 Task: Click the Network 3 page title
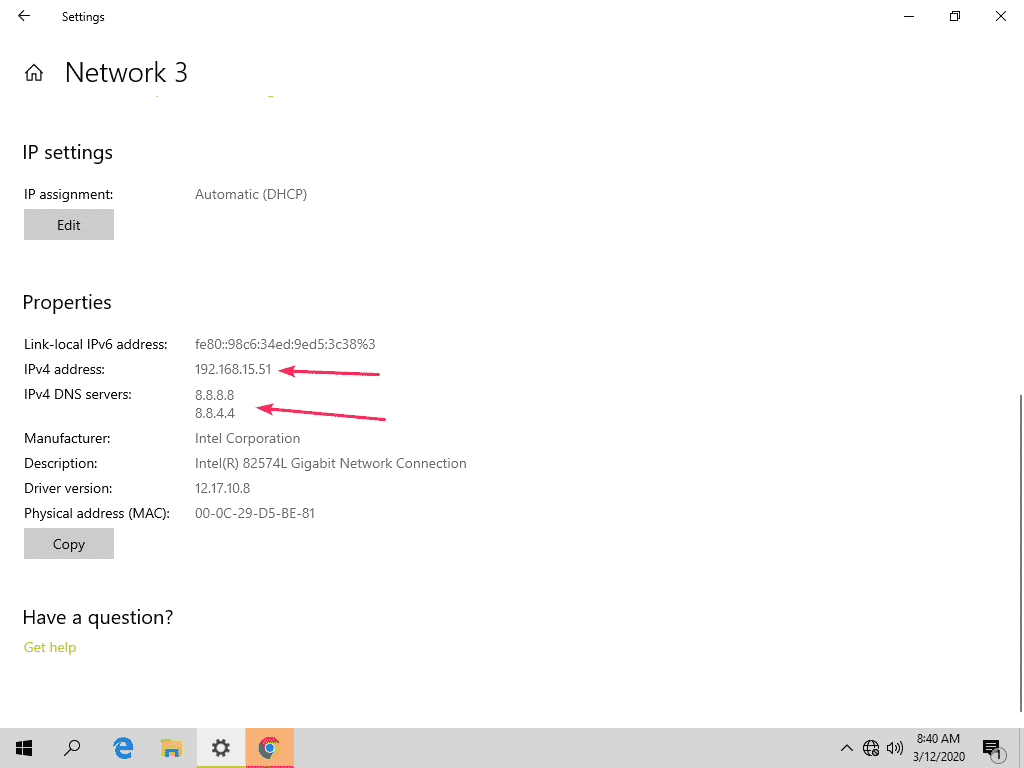click(x=126, y=72)
